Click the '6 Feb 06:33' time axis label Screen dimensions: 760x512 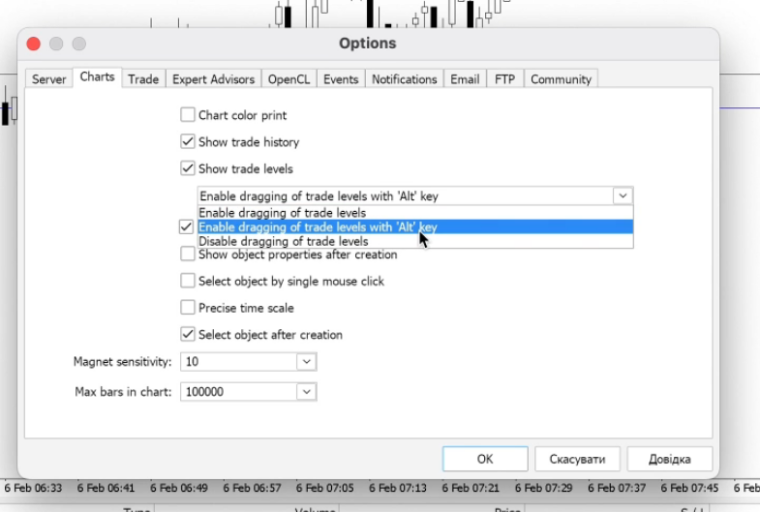(x=33, y=488)
